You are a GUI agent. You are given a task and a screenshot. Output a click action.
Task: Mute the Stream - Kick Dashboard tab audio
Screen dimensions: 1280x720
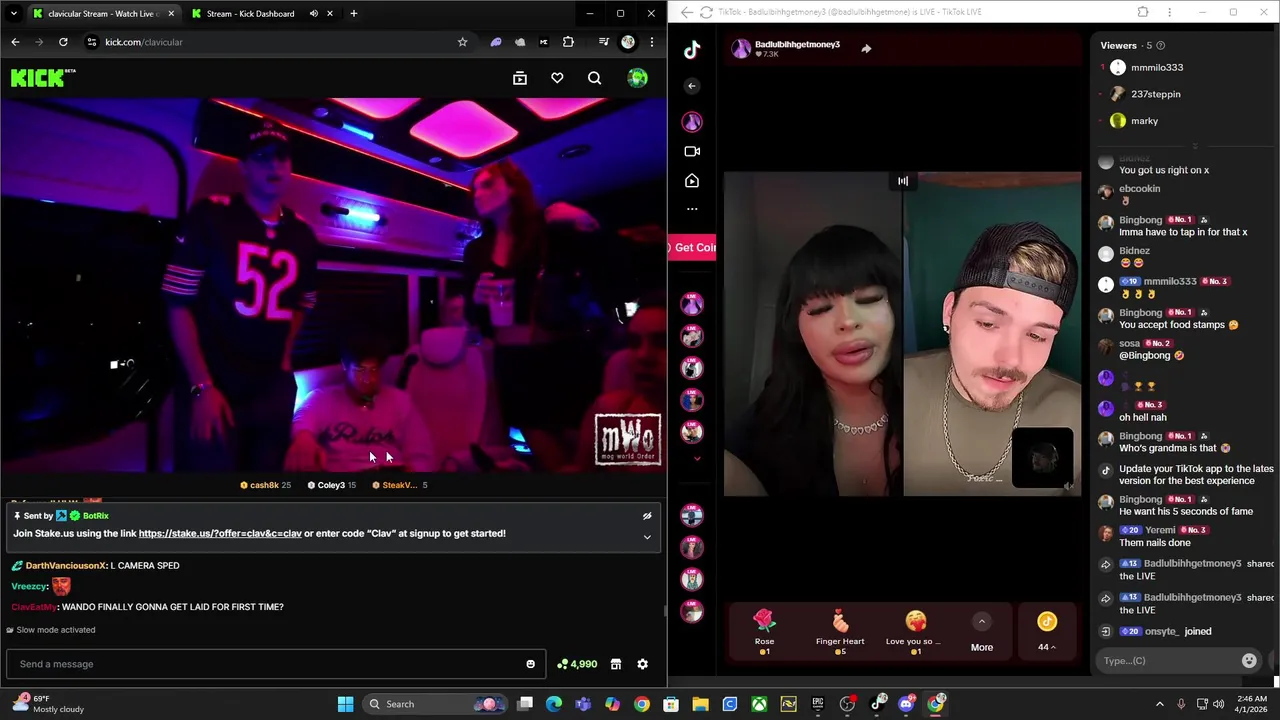coord(314,13)
